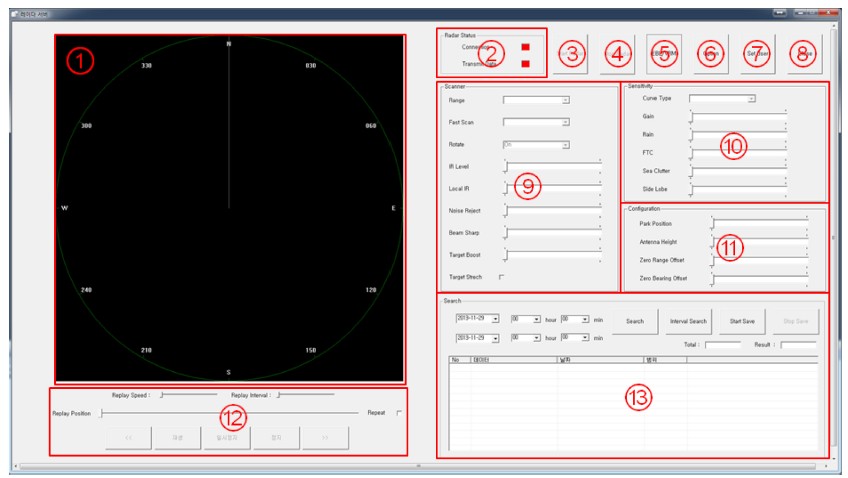Image resolution: width=848 pixels, height=478 pixels.
Task: Click the E label on radar display
Action: [393, 208]
